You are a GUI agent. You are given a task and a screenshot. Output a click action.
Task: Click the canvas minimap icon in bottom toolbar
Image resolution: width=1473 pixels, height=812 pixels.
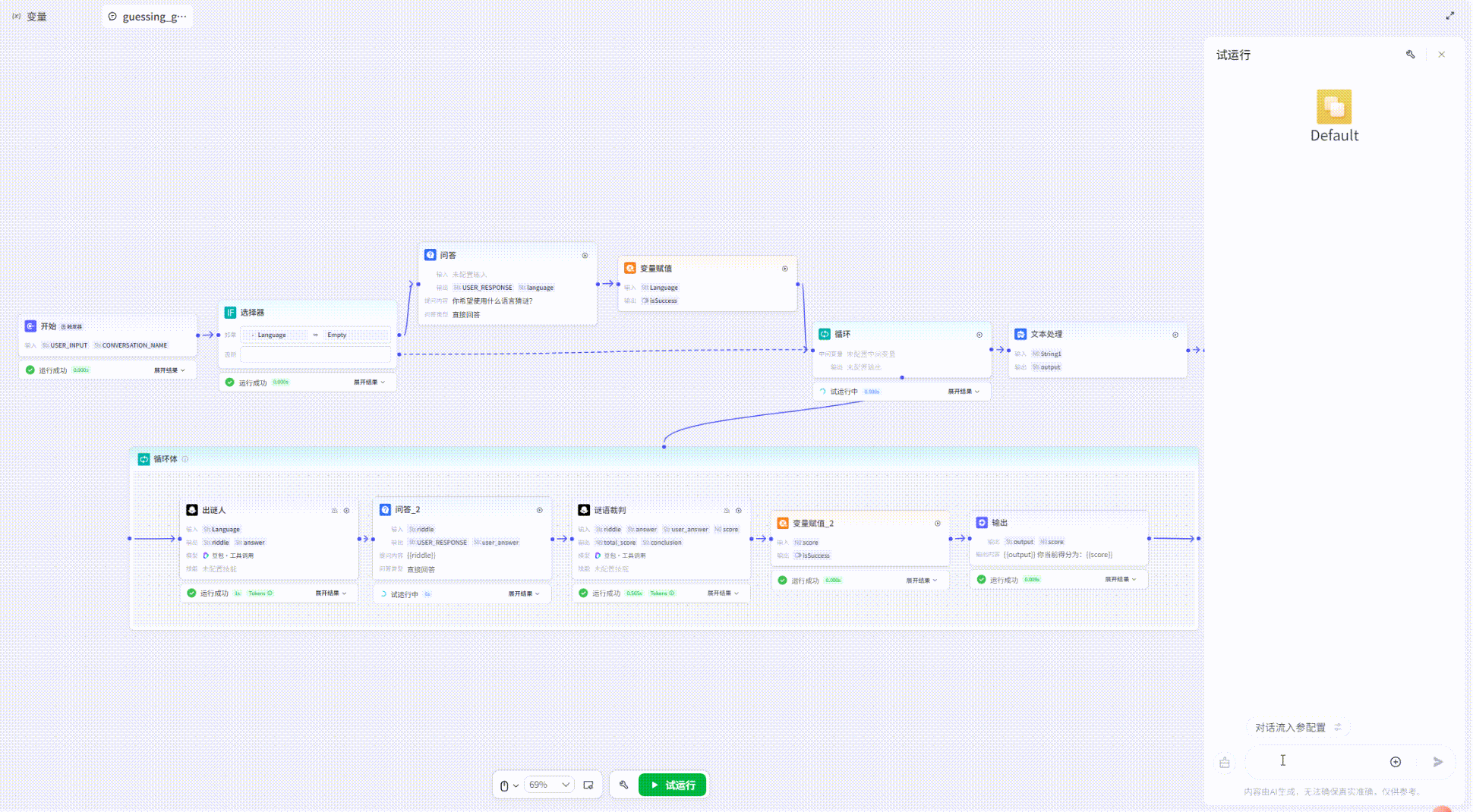[x=588, y=785]
